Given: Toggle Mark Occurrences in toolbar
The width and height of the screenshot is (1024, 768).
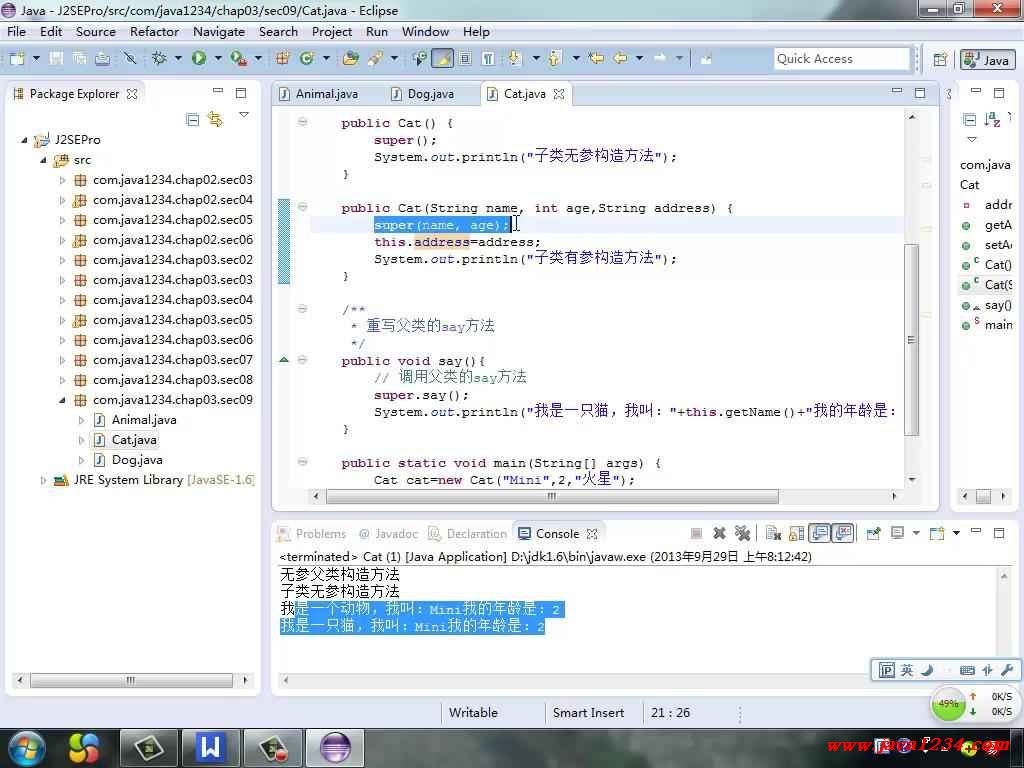Looking at the screenshot, I should tap(442, 59).
